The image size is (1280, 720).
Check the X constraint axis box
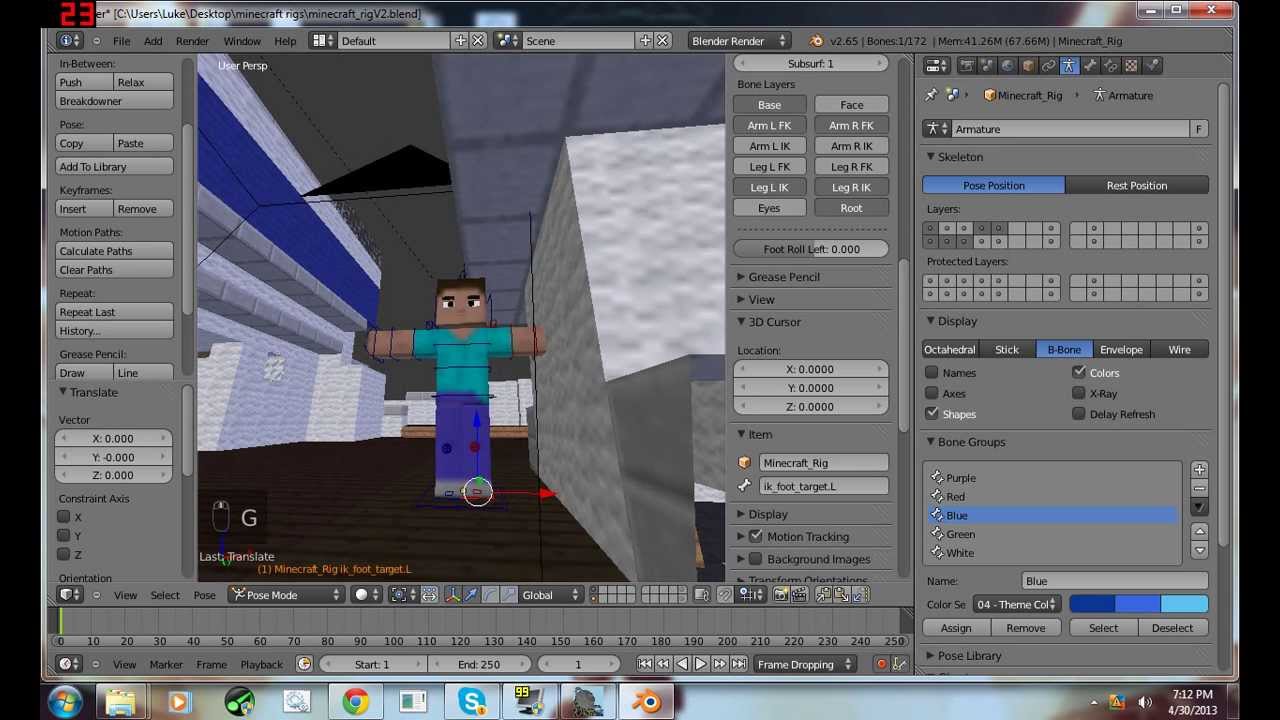point(64,517)
